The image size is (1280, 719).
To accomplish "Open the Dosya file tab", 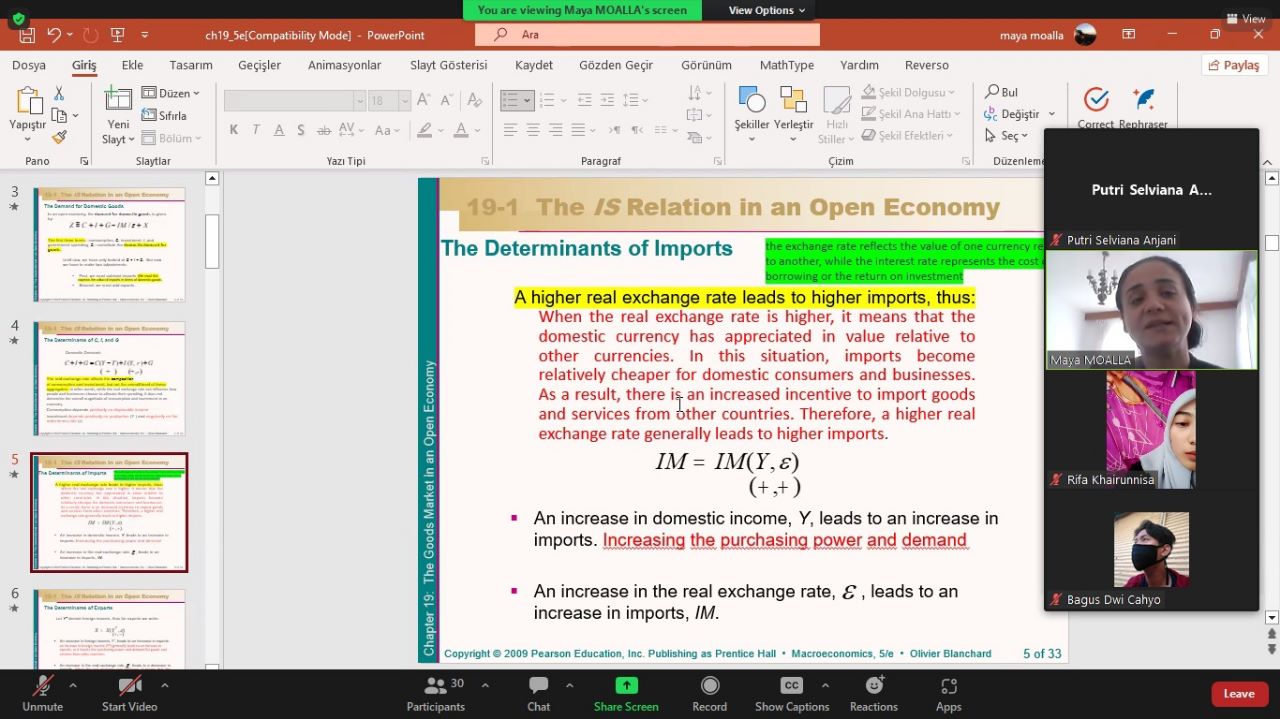I will 29,65.
